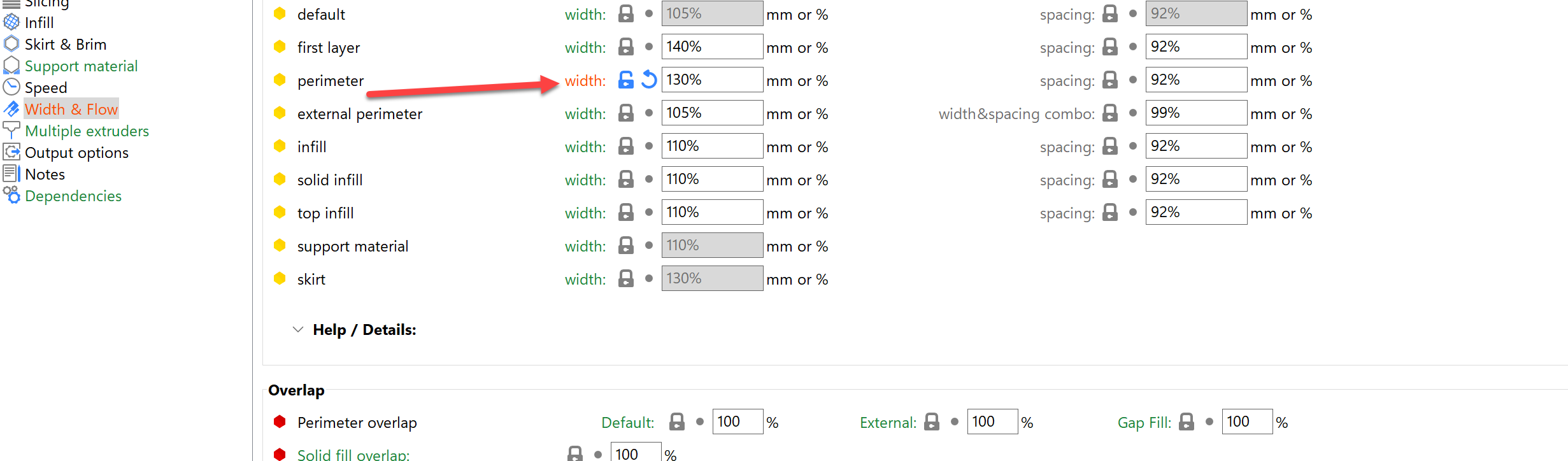Click the Notes sidebar icon
This screenshot has width=1568, height=461.
click(x=10, y=173)
